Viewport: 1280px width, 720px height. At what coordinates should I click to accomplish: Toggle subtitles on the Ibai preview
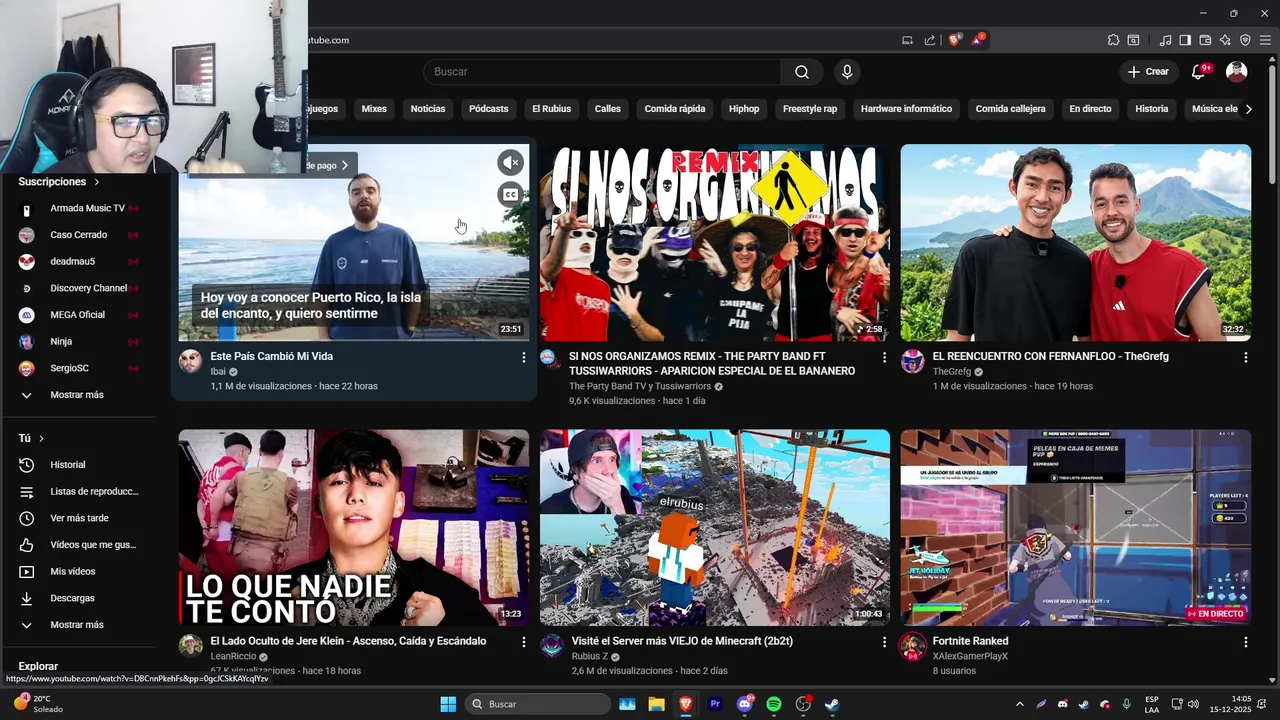click(511, 195)
